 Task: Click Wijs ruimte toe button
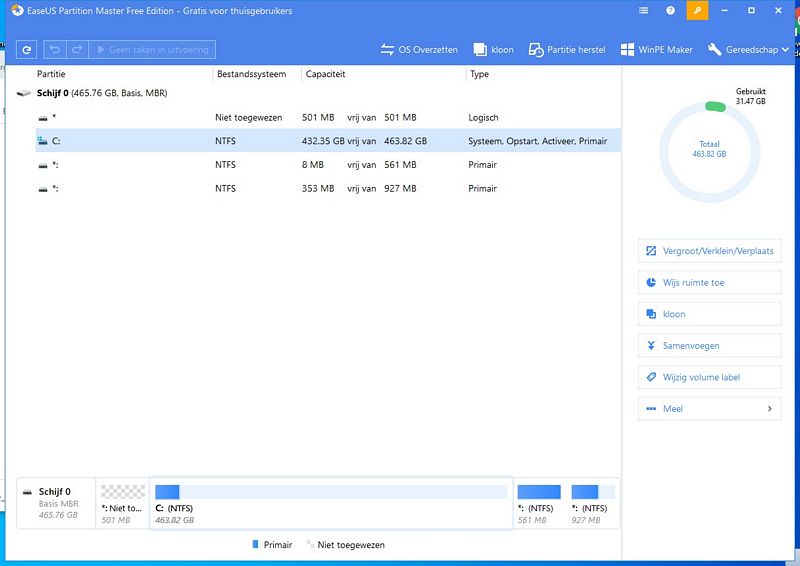click(x=709, y=282)
